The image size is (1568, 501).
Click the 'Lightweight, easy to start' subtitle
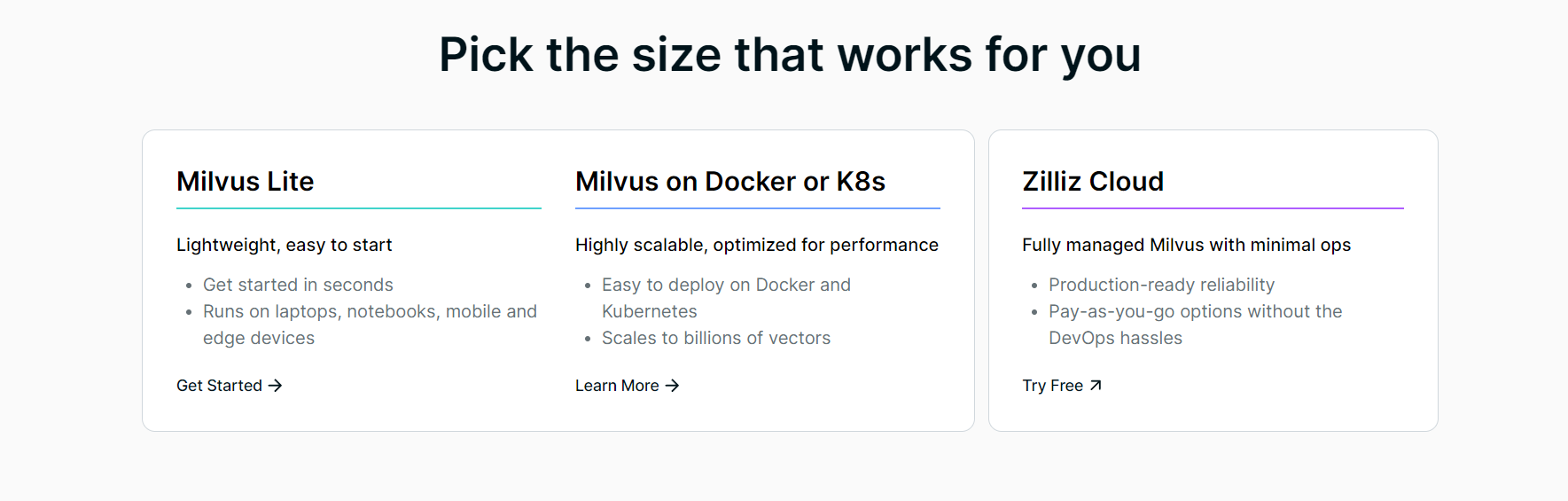[x=284, y=246]
